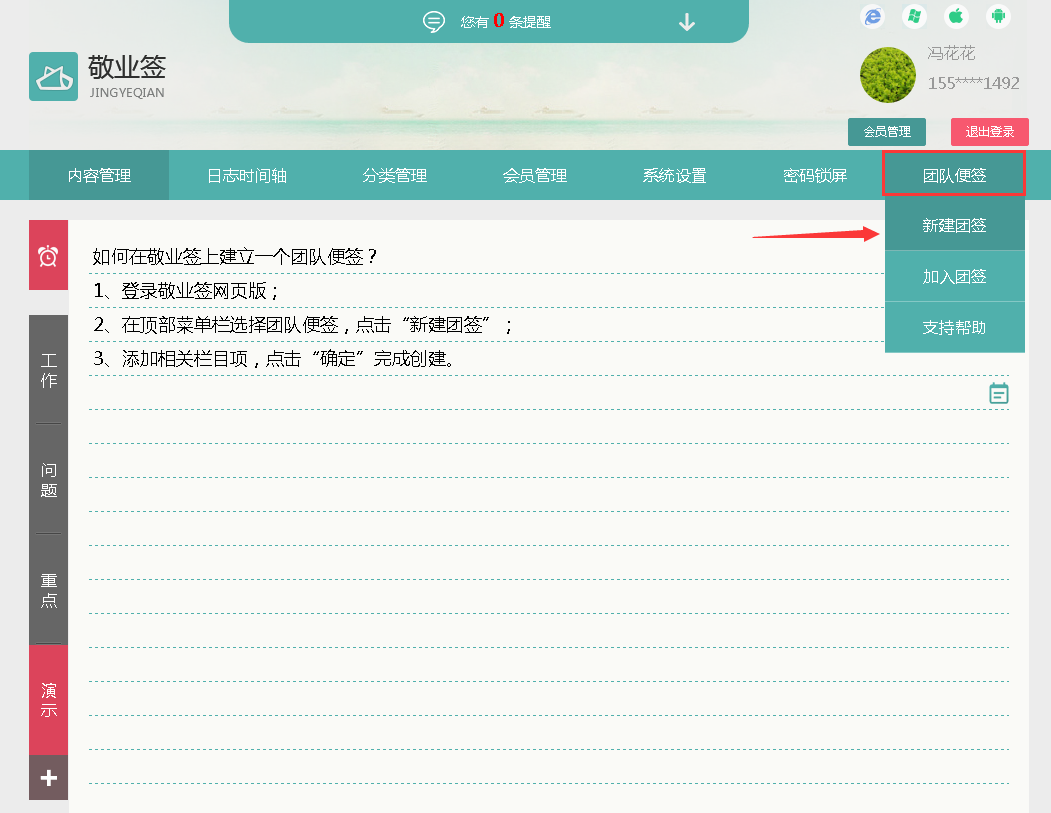This screenshot has width=1051, height=813.
Task: Click the phone number 155****1492
Action: (x=973, y=83)
